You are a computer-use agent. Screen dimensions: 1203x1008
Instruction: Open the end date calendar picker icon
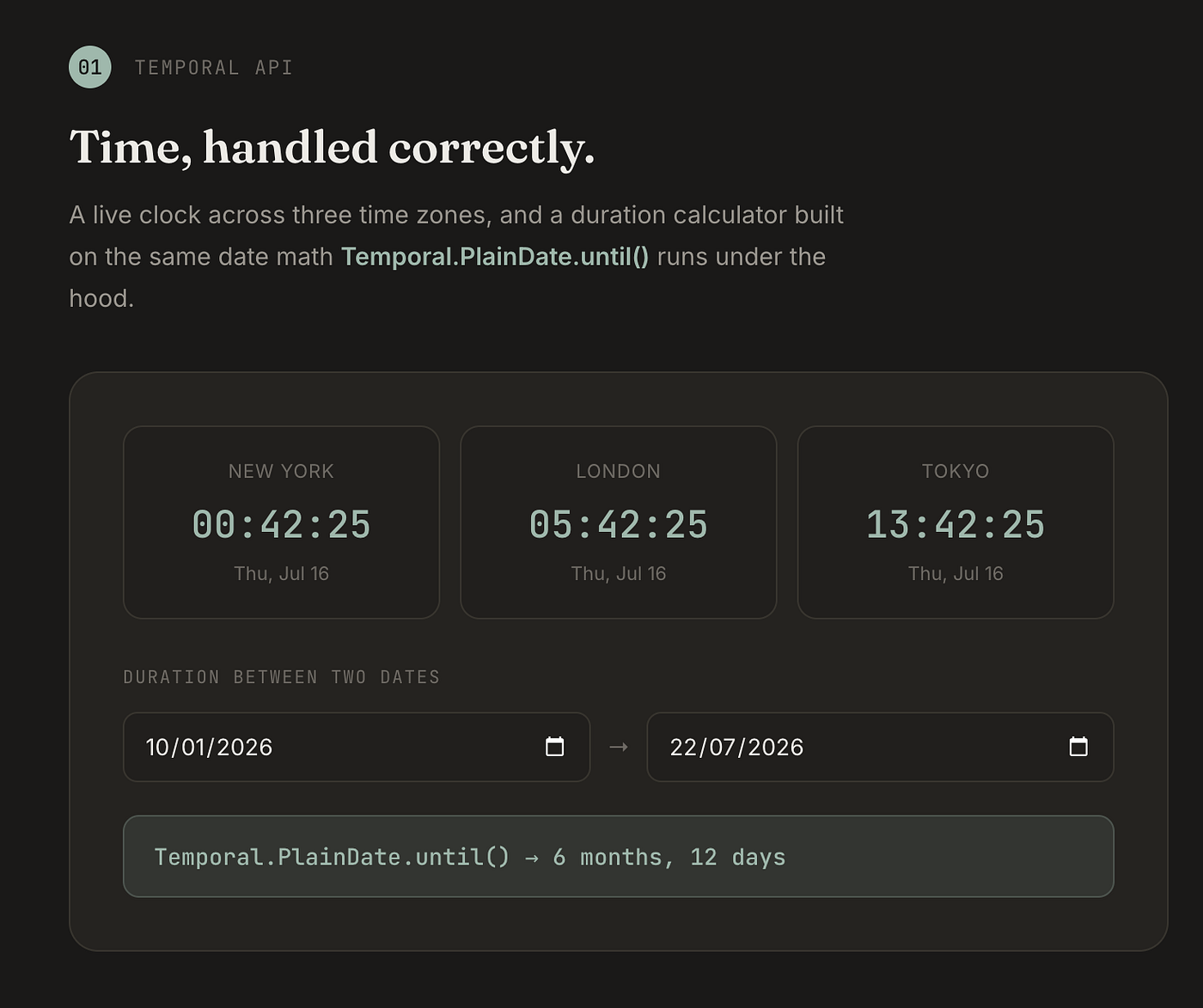[x=1078, y=747]
